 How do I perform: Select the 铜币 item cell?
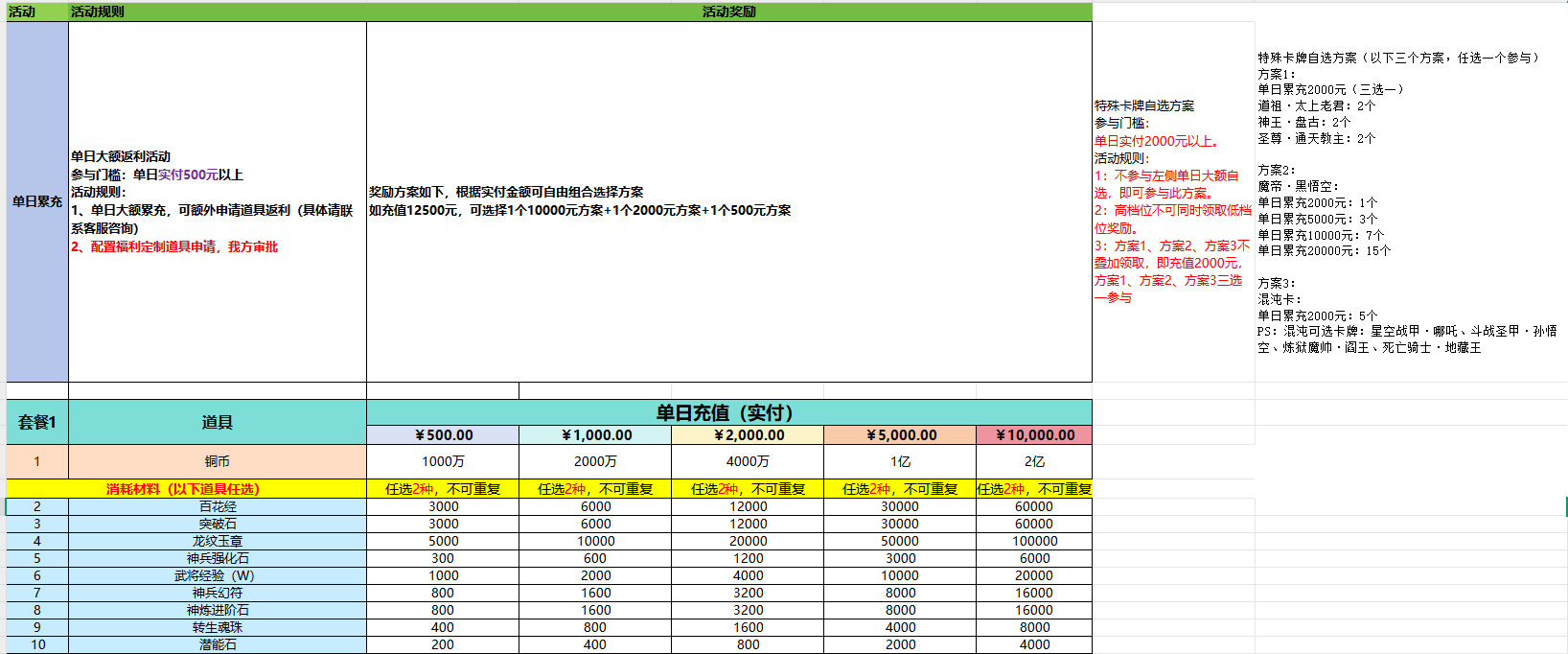coord(217,461)
